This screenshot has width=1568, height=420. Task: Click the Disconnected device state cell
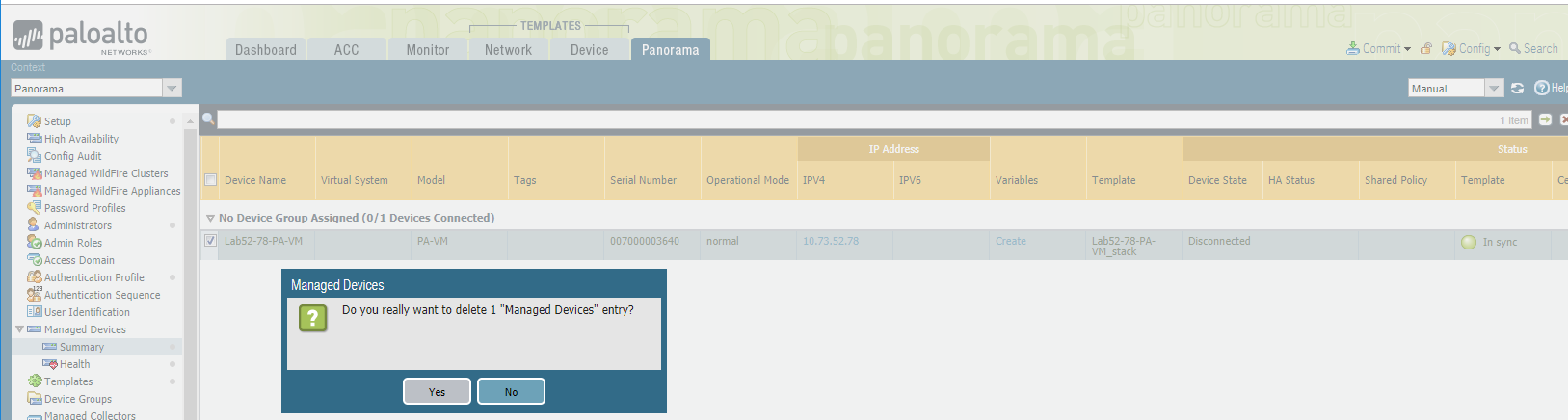[1219, 241]
